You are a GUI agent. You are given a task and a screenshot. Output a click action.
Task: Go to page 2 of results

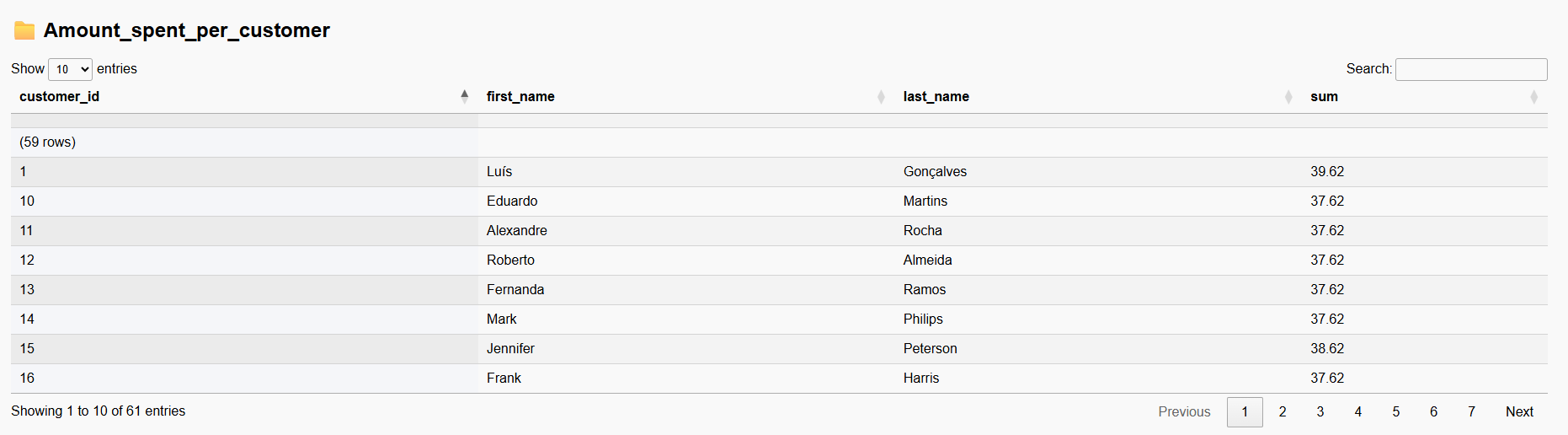click(1283, 411)
